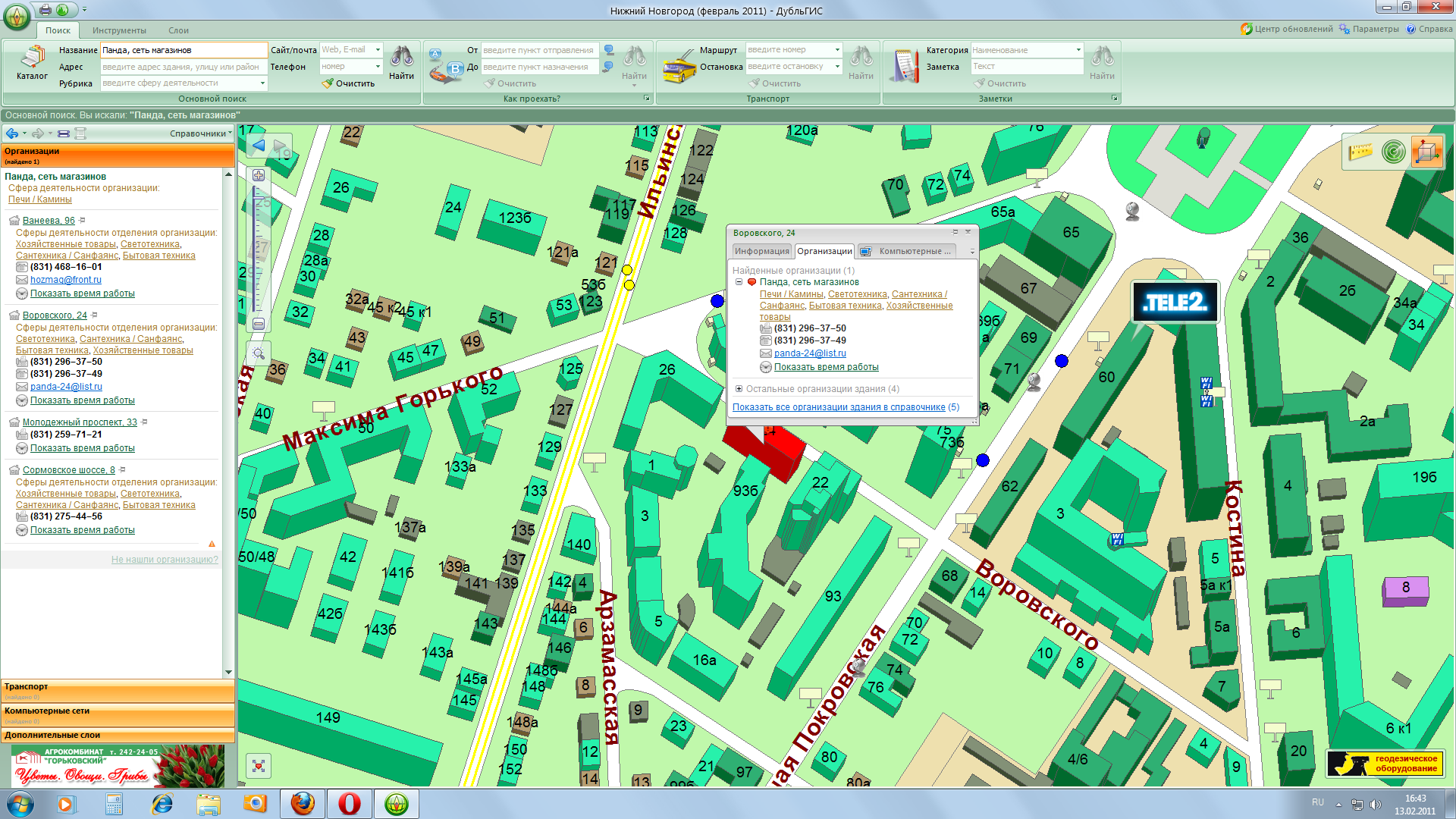The width and height of the screenshot is (1456, 819).
Task: Go back with blue map arrow
Action: (258, 146)
